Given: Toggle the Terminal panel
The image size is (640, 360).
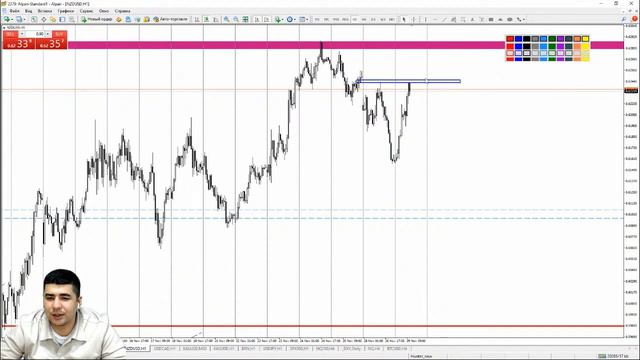Looking at the screenshot, I should click(62, 19).
